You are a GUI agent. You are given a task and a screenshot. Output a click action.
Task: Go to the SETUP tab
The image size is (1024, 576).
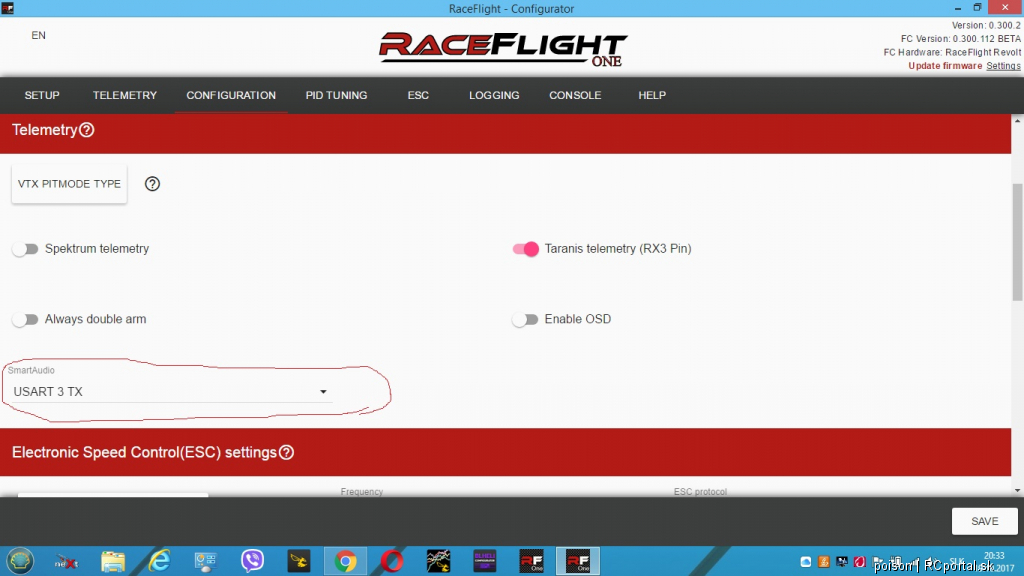[x=42, y=95]
